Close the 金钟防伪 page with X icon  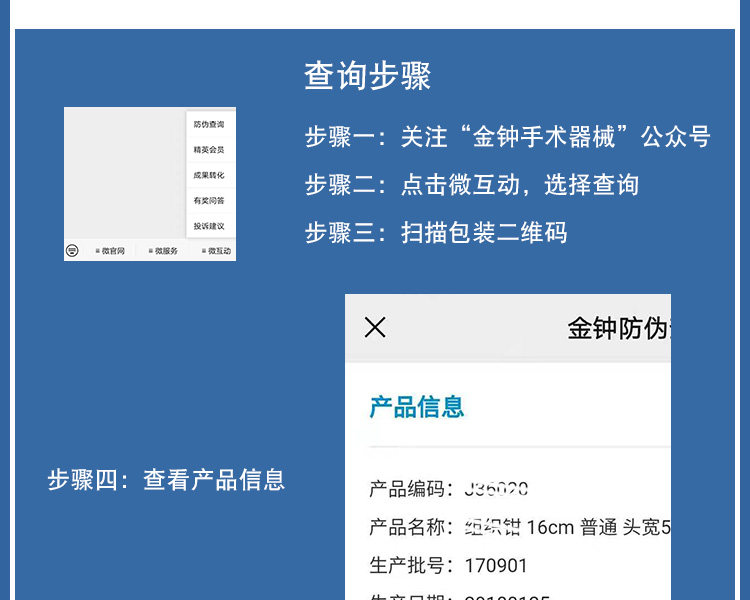(375, 327)
